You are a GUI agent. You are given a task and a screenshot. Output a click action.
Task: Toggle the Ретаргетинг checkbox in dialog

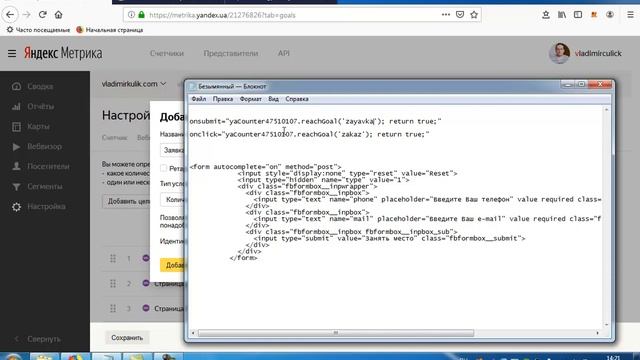pos(164,168)
